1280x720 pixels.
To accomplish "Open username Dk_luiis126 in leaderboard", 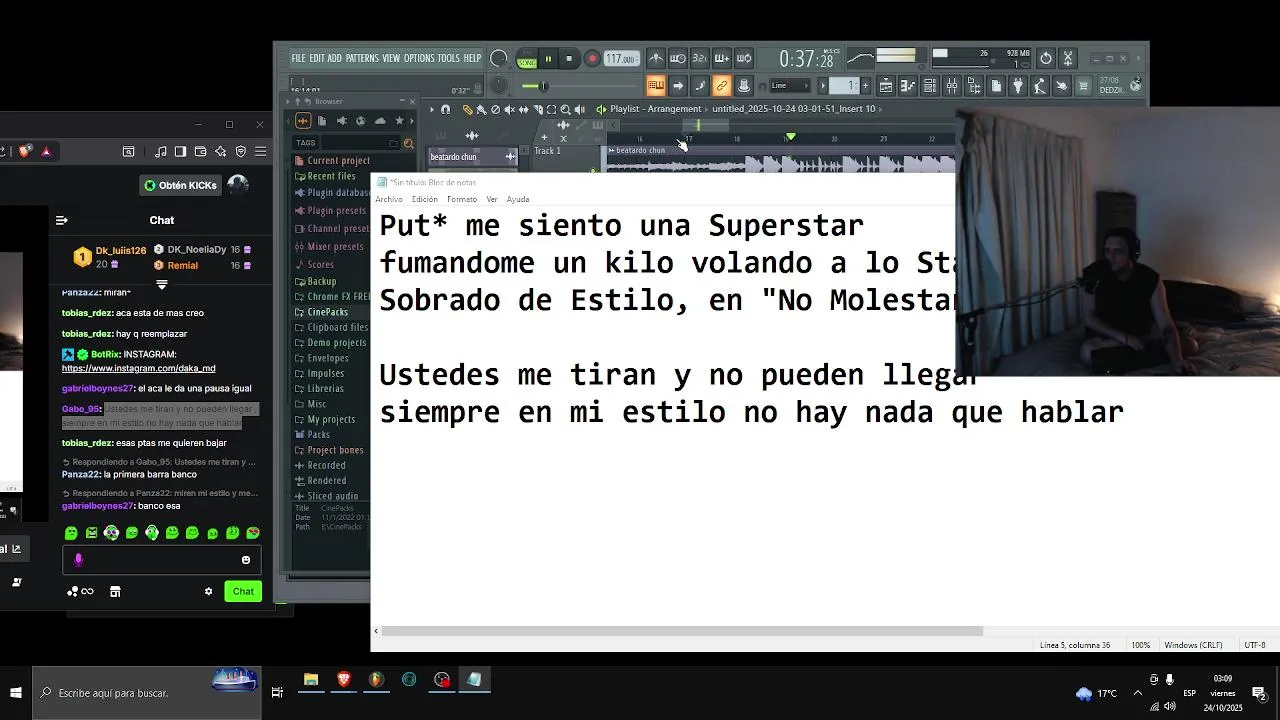I will (x=121, y=250).
